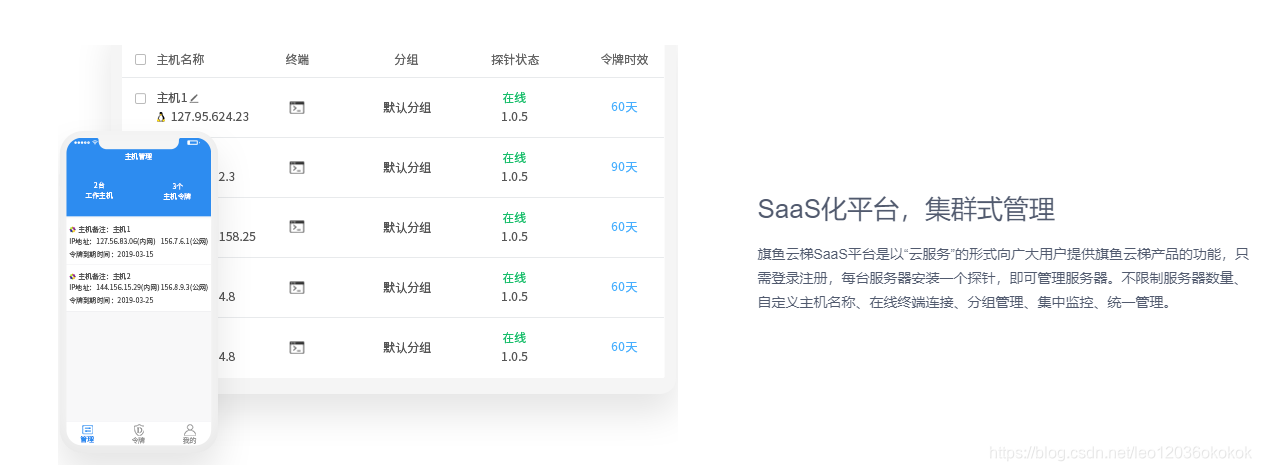Toggle the select-all checkbox beside 主机名称
The height and width of the screenshot is (471, 1261).
coord(140,60)
